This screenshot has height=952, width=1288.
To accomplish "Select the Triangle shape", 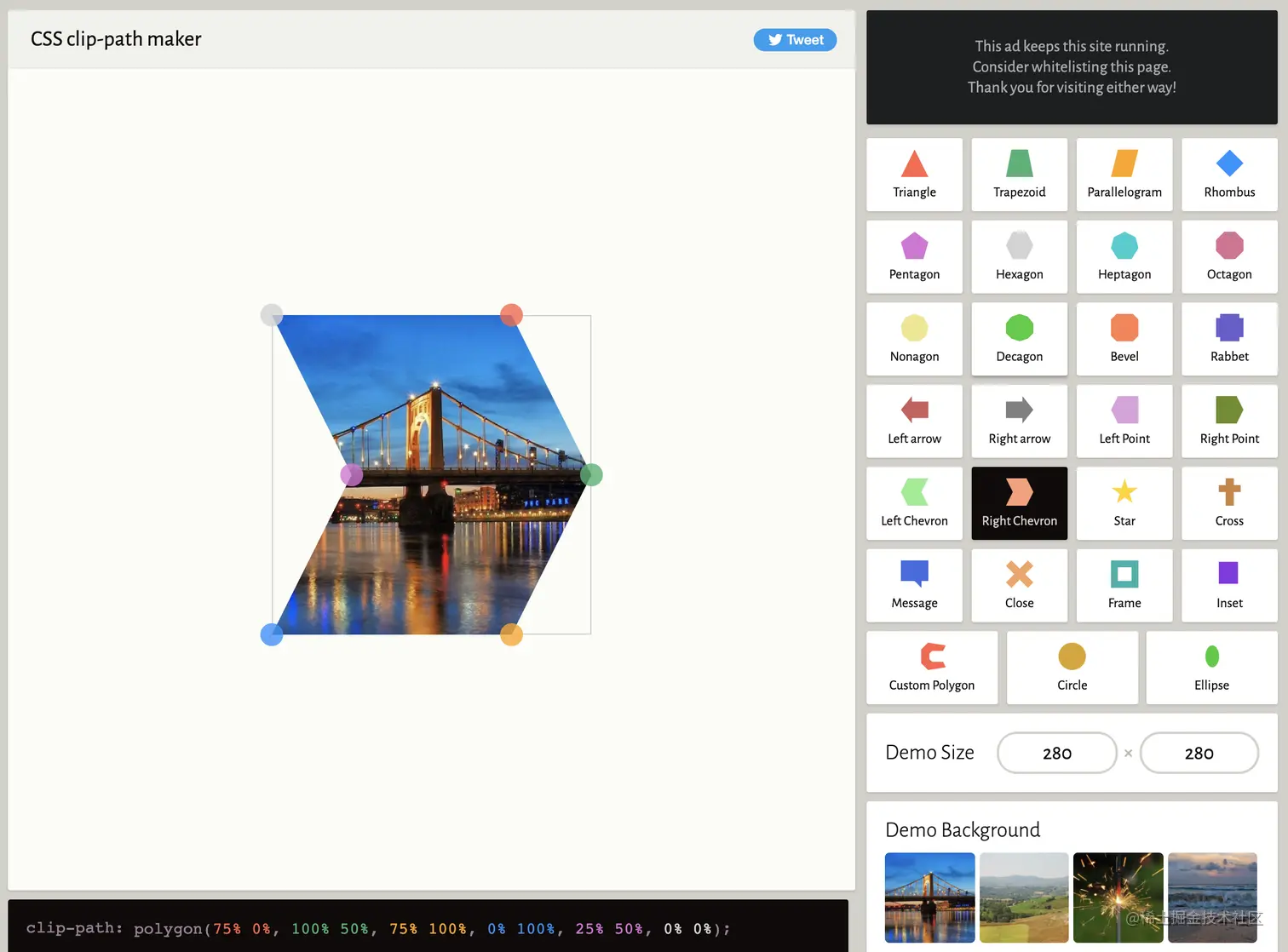I will pyautogui.click(x=914, y=175).
